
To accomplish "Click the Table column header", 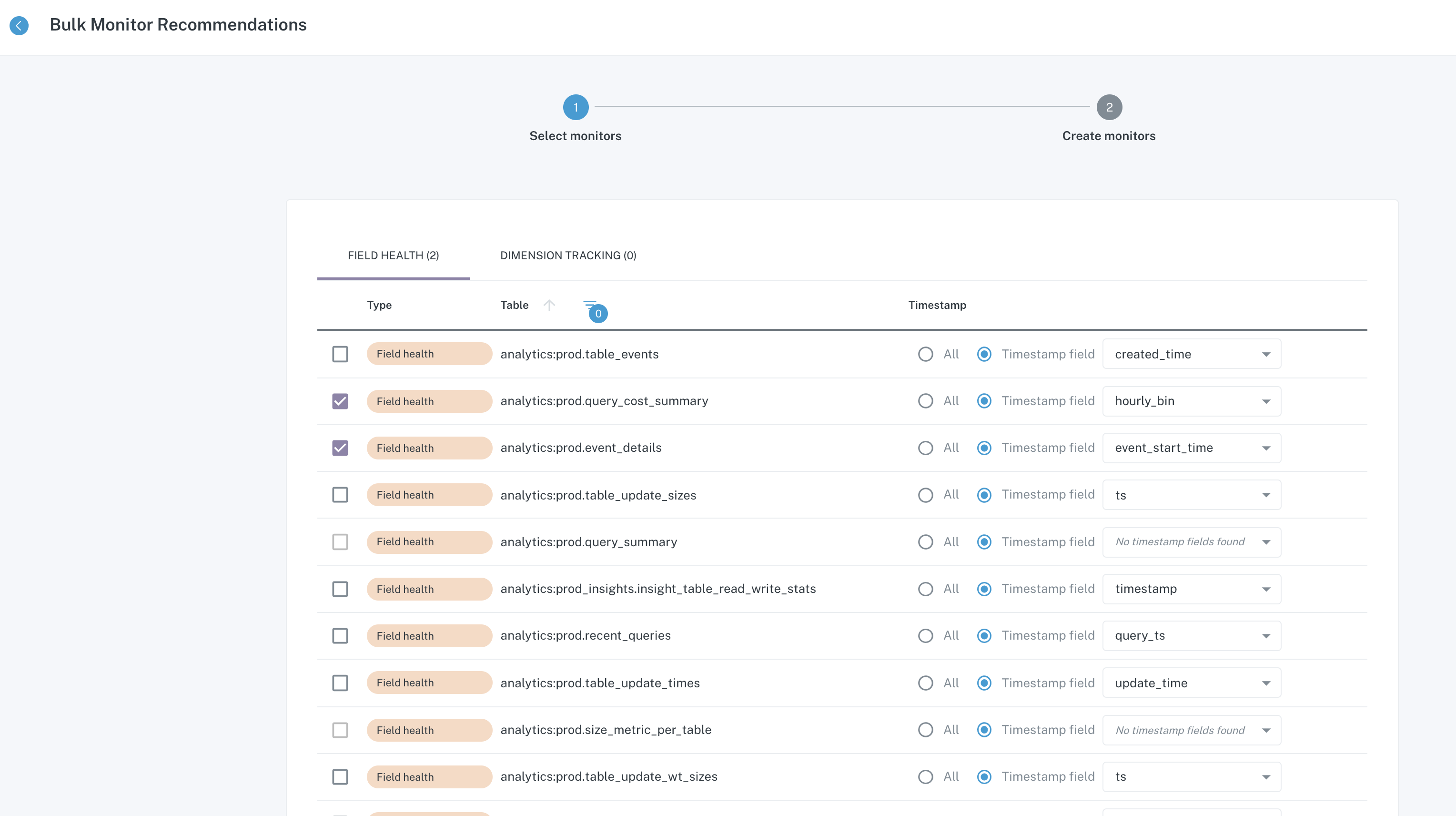I will click(515, 305).
